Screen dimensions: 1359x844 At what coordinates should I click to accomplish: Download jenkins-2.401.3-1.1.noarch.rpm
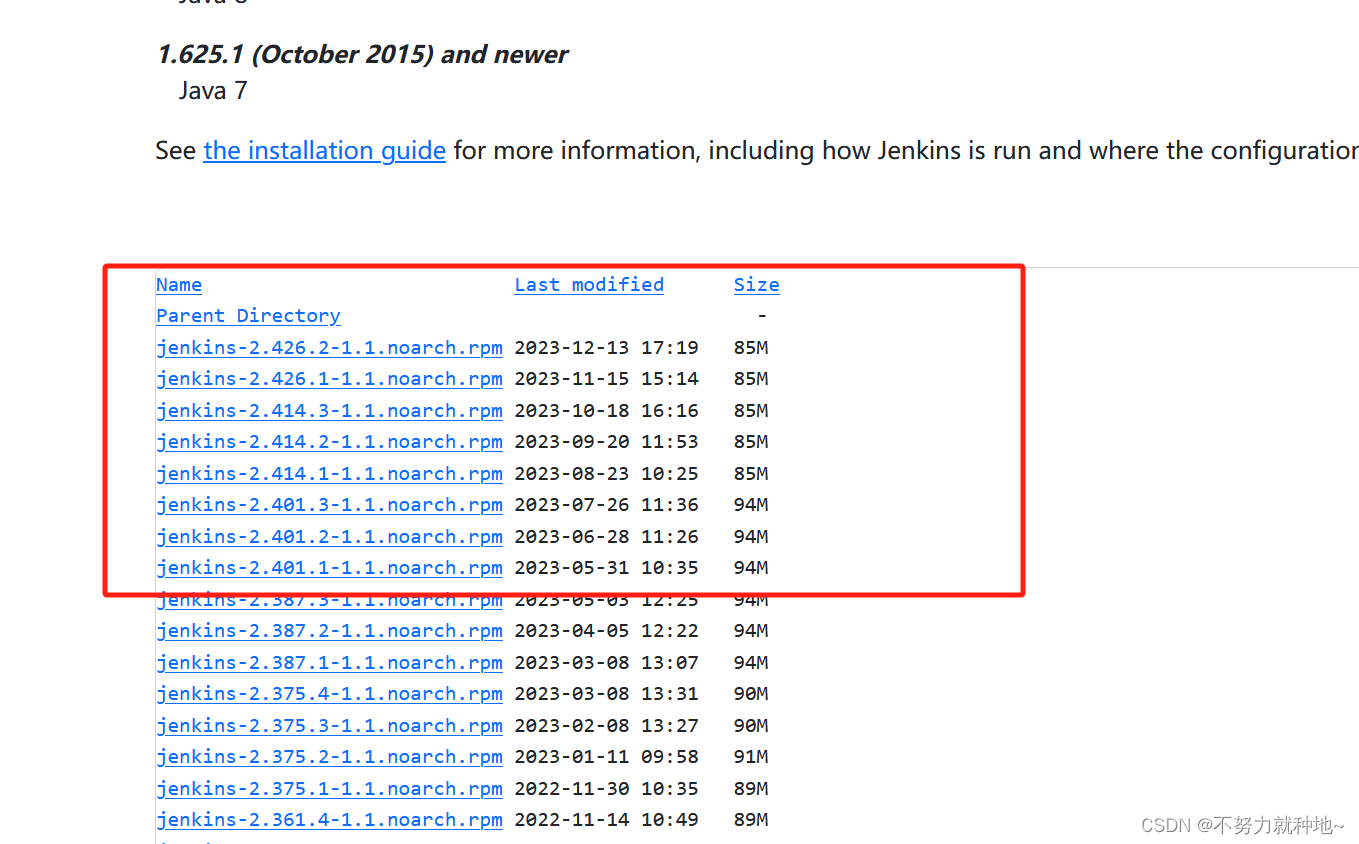click(329, 505)
